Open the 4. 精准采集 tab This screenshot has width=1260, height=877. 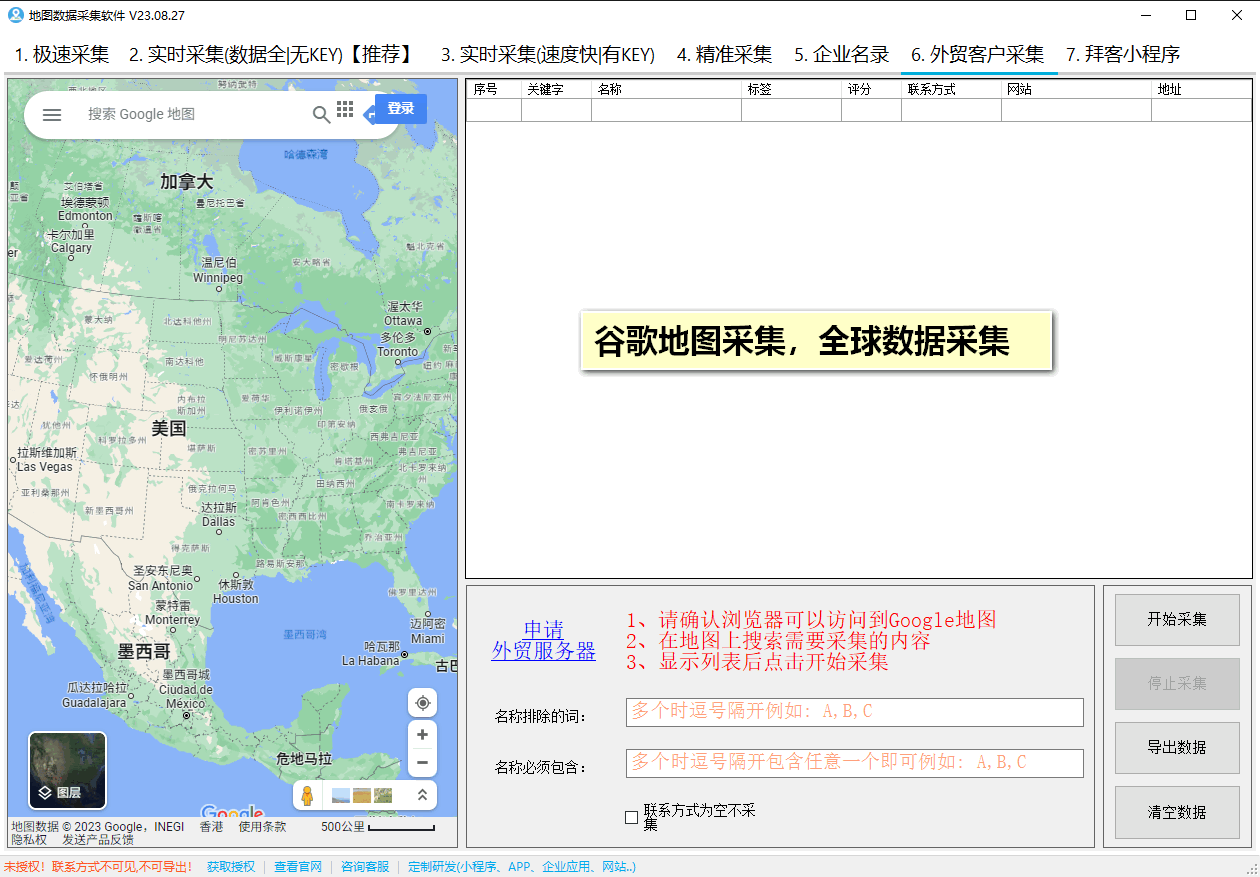725,55
